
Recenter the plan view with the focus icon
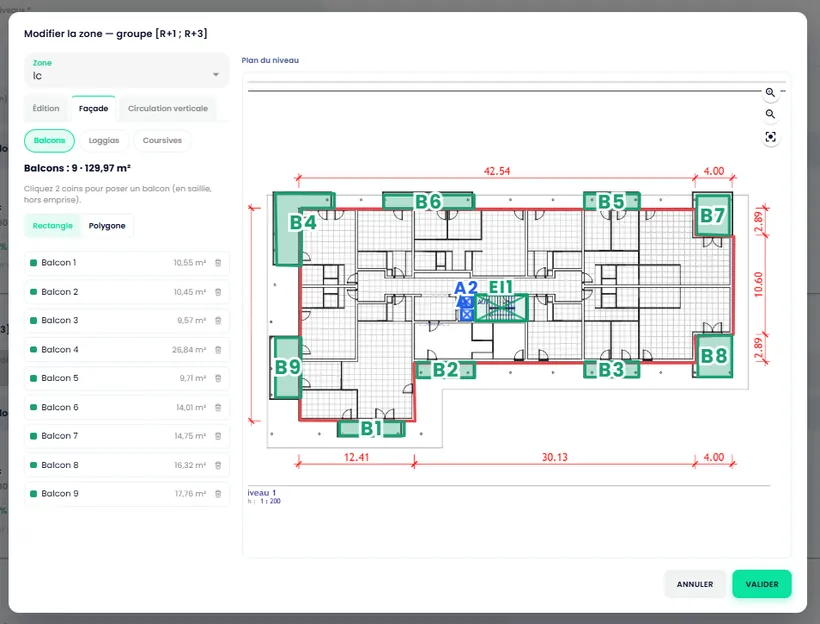pyautogui.click(x=770, y=137)
